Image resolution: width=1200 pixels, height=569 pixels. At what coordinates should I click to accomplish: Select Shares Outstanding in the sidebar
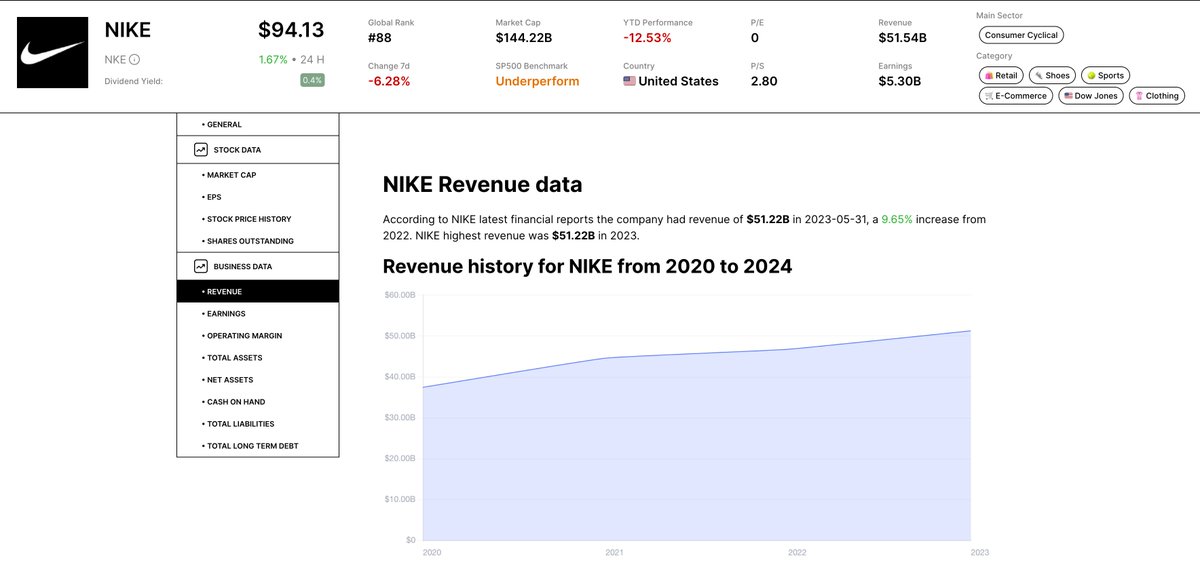tap(258, 241)
